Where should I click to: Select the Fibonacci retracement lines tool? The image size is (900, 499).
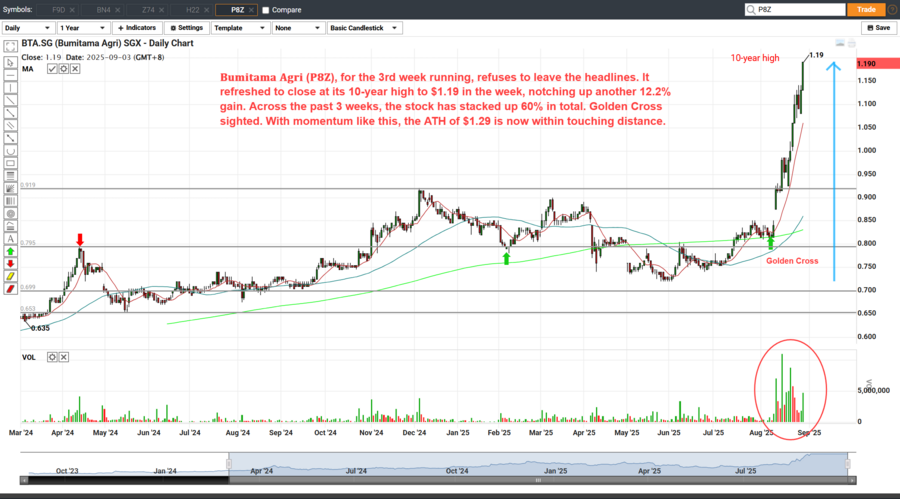point(10,176)
